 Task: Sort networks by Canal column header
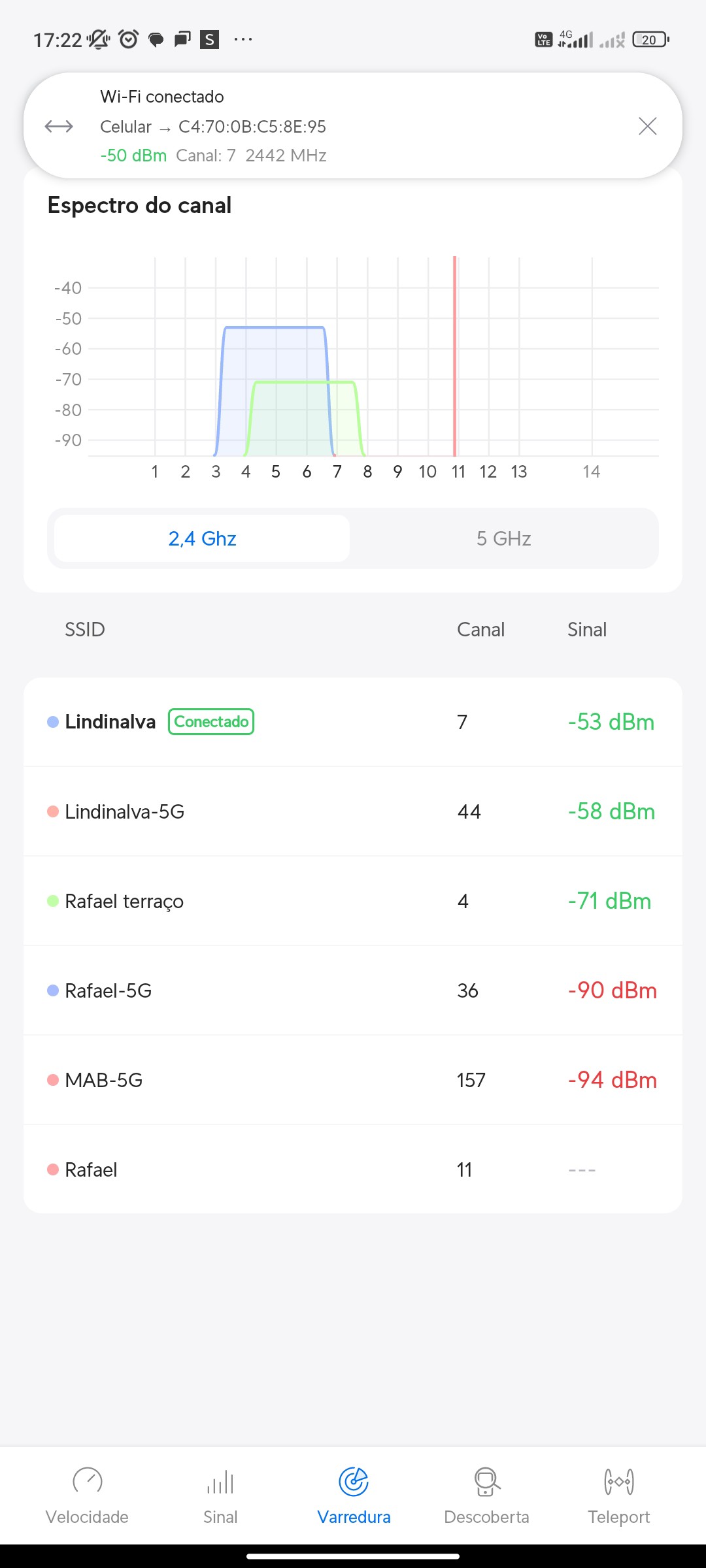(x=480, y=630)
